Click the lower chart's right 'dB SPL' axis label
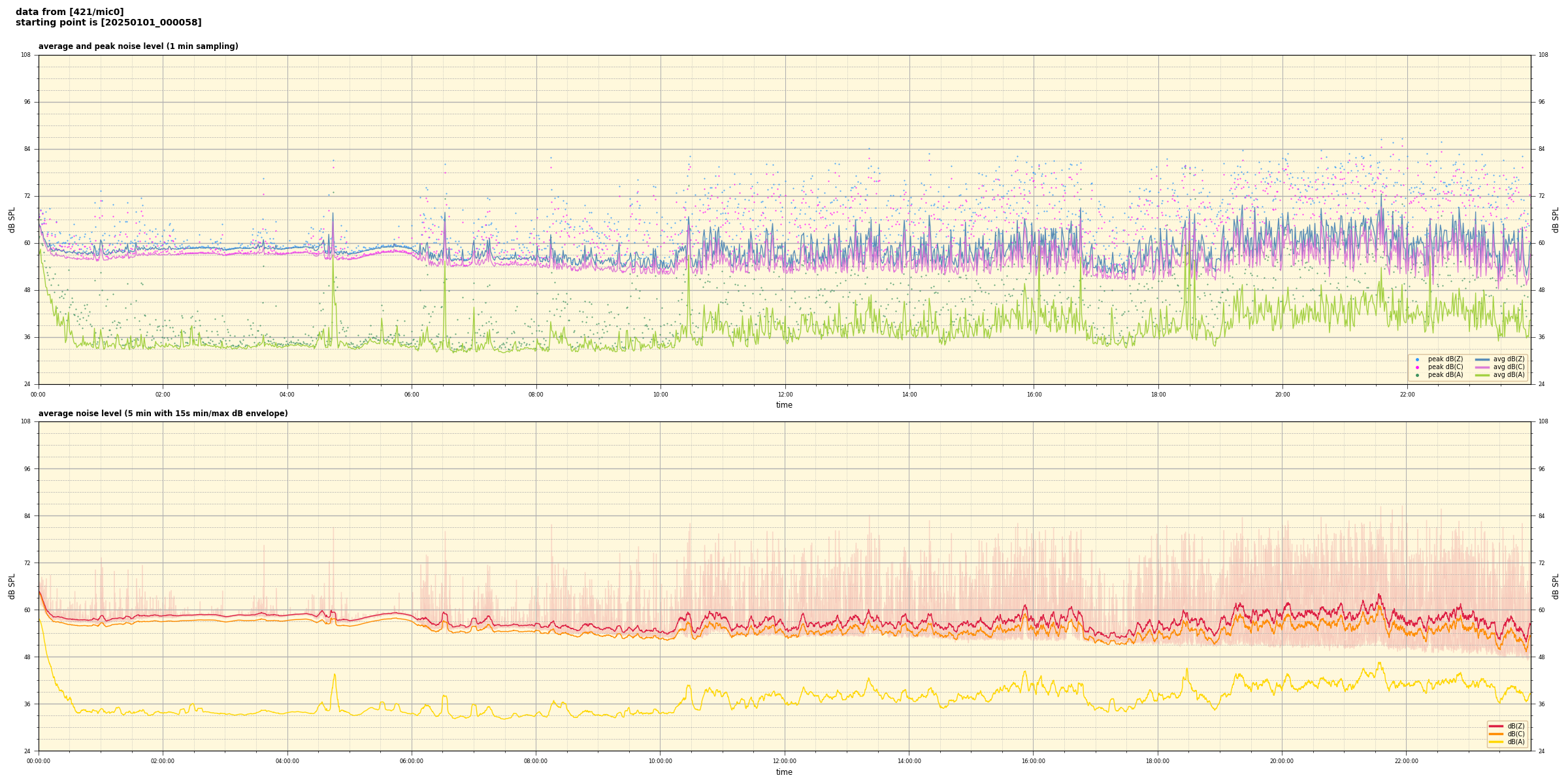Screen dimensions: 1568x784 (x=1556, y=586)
